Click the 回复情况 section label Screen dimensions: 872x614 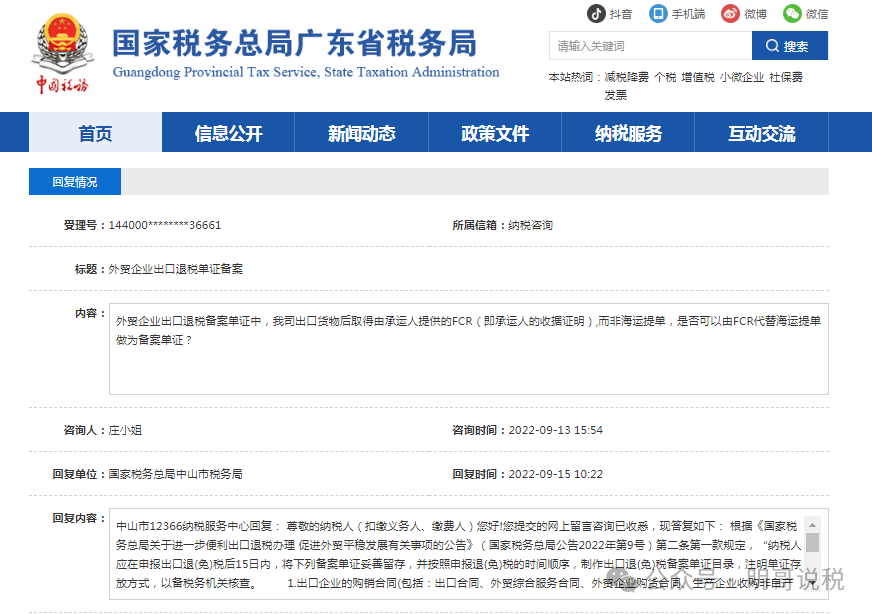tap(73, 181)
